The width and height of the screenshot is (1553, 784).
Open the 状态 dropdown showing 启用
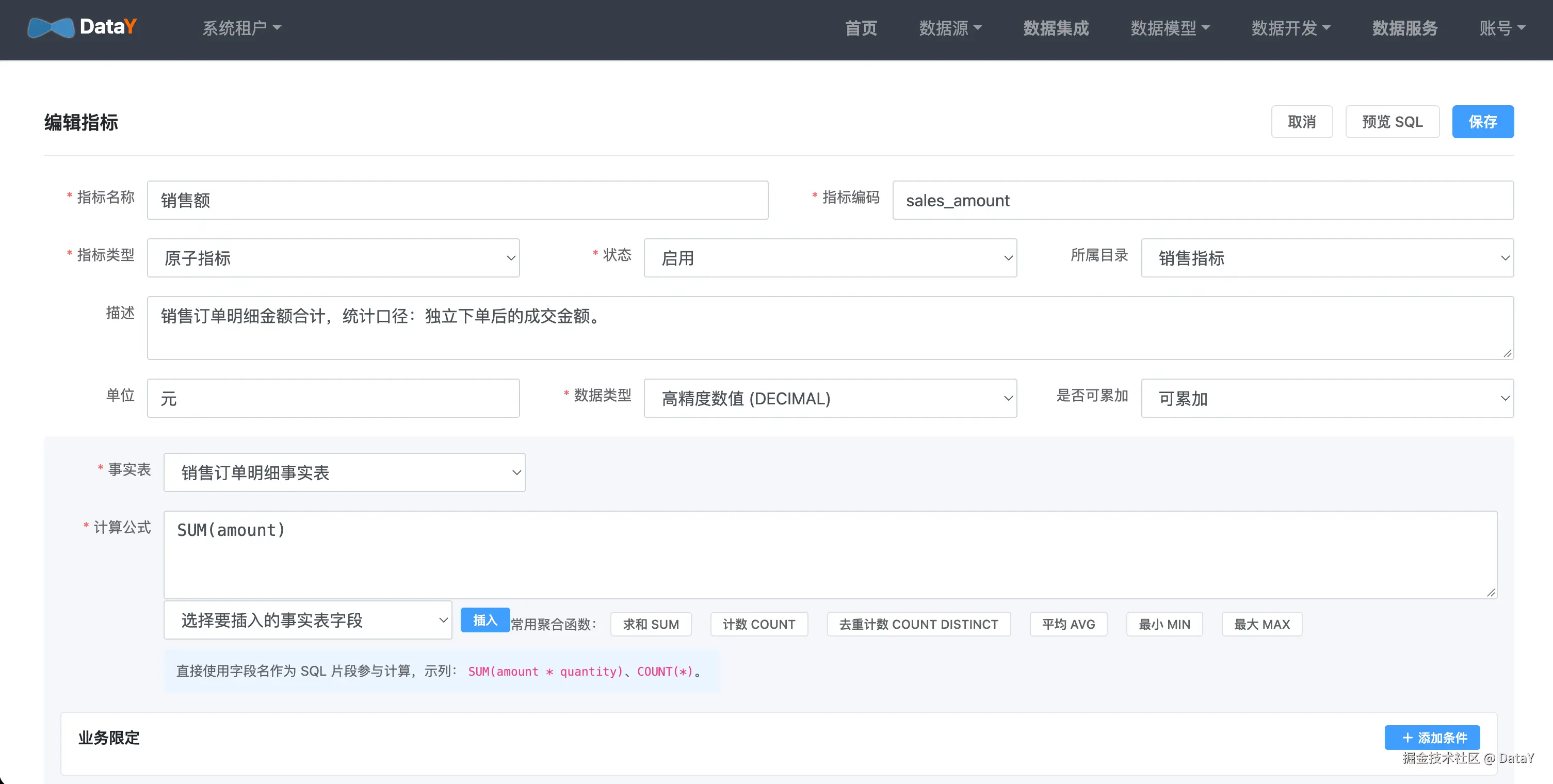pos(830,258)
